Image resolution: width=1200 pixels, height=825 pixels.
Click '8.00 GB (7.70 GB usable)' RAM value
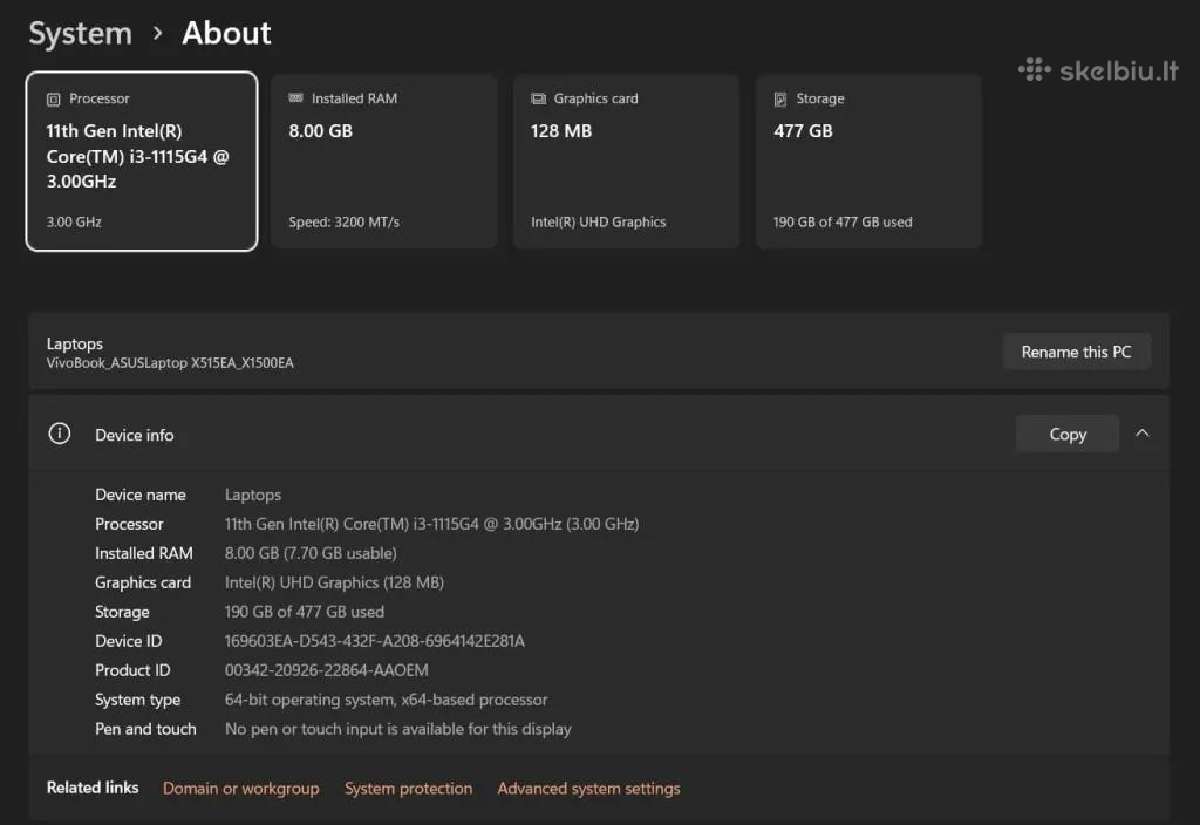point(311,553)
